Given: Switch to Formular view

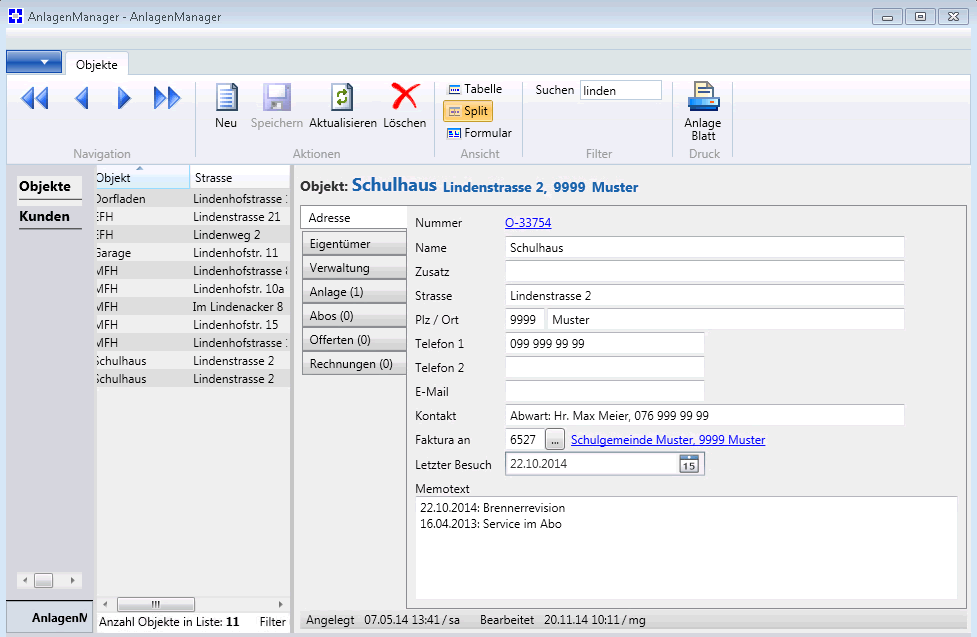Looking at the screenshot, I should pyautogui.click(x=480, y=133).
